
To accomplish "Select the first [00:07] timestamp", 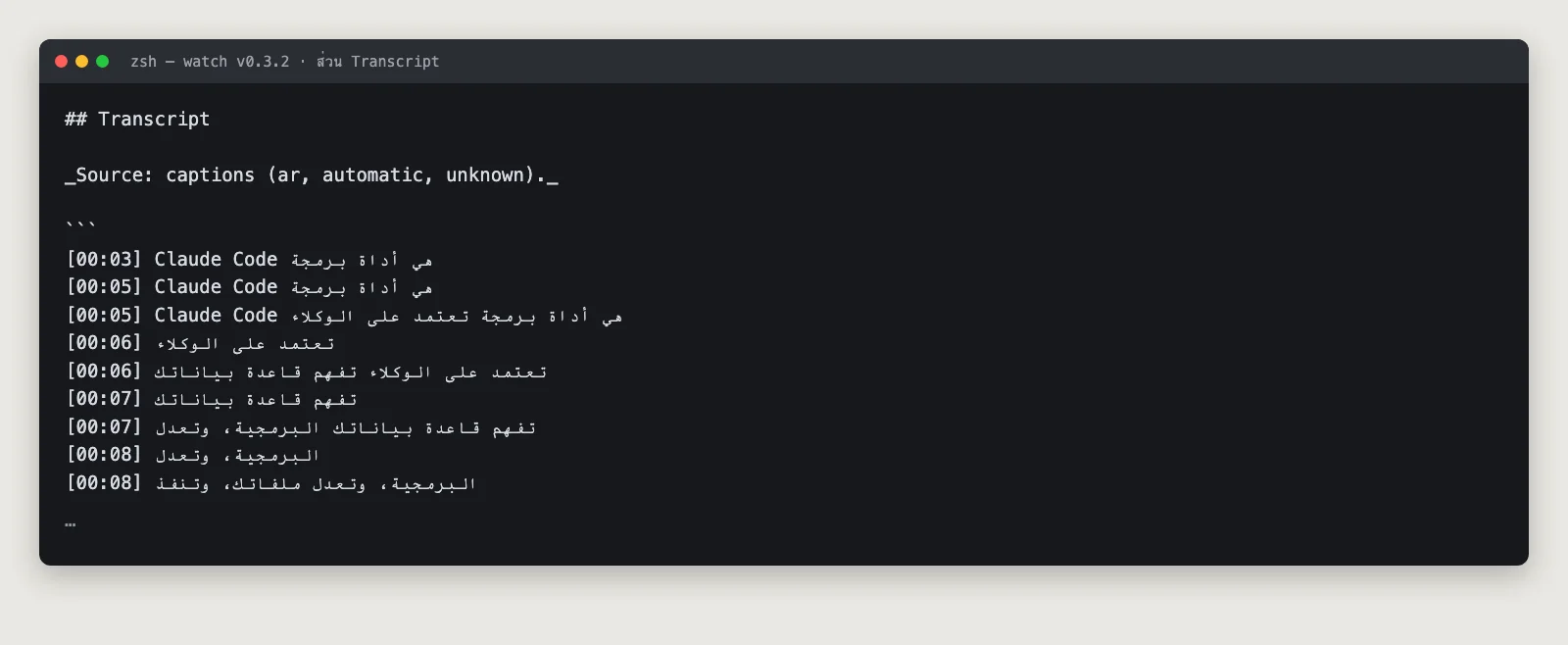I will point(104,398).
